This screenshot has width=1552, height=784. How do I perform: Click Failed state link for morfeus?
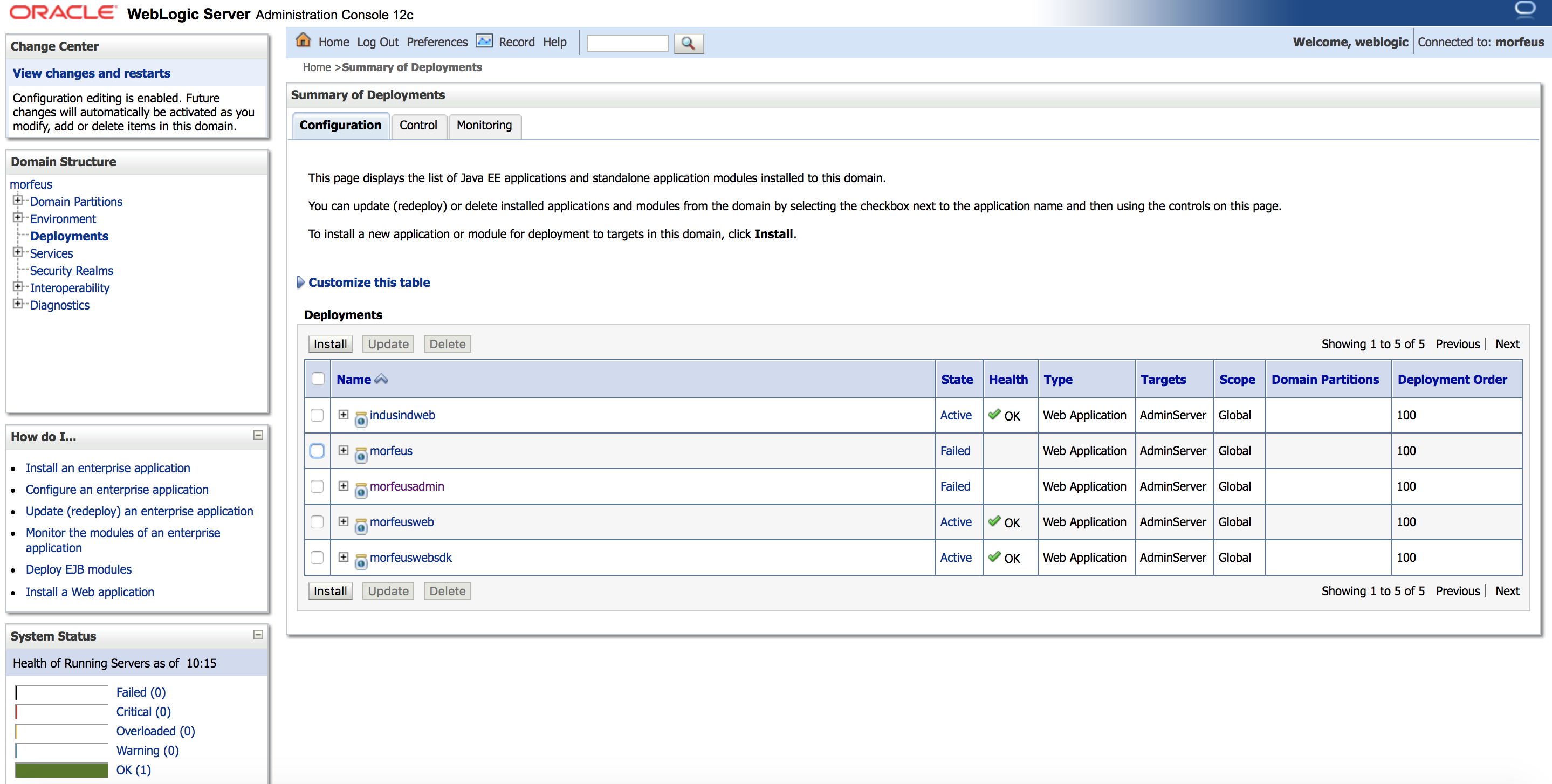point(955,451)
